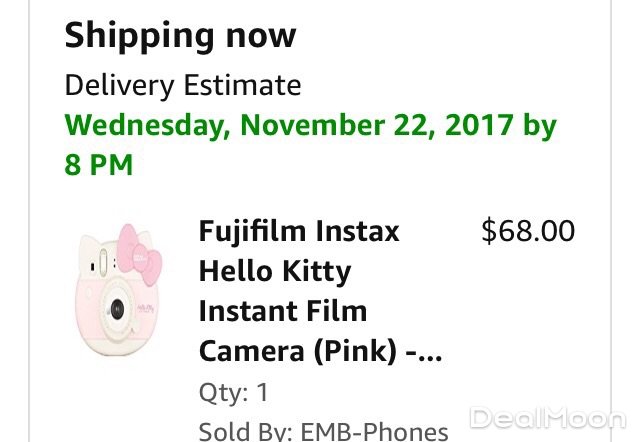Click the "Delivery Estimate" label

pos(183,86)
